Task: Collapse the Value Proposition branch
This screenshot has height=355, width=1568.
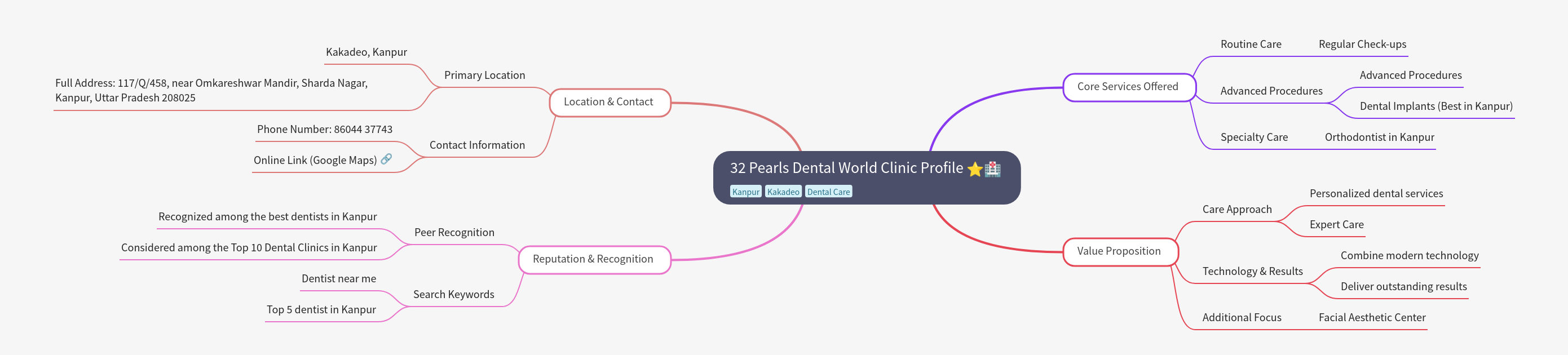Action: [1119, 251]
